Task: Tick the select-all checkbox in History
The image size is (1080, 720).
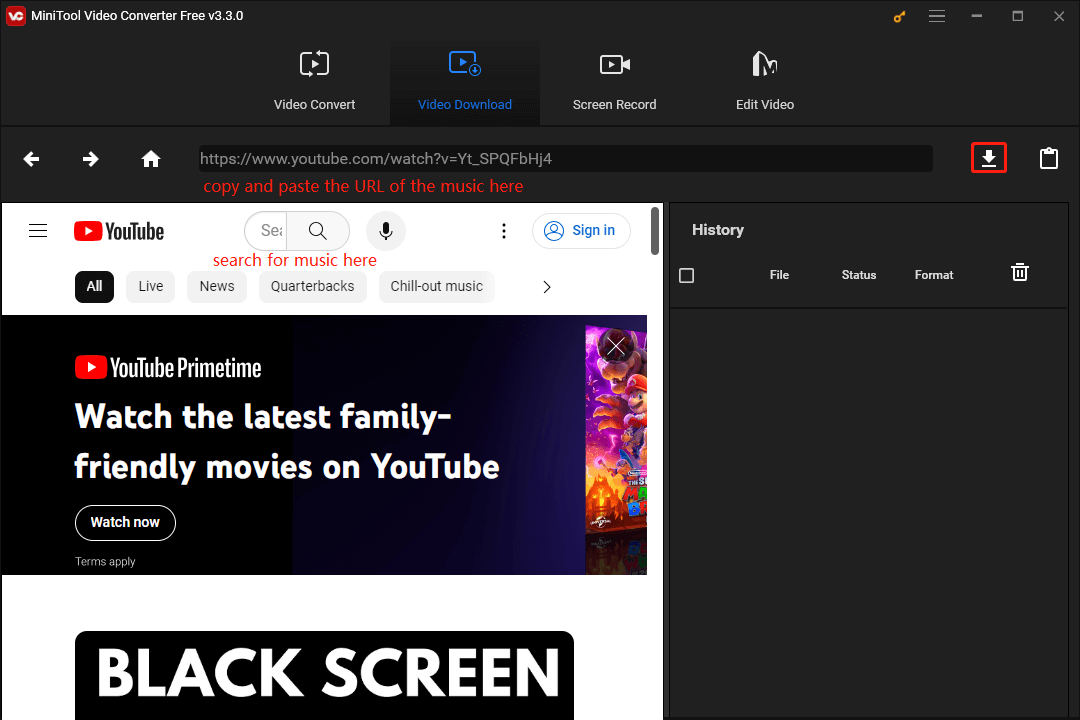Action: 687,276
